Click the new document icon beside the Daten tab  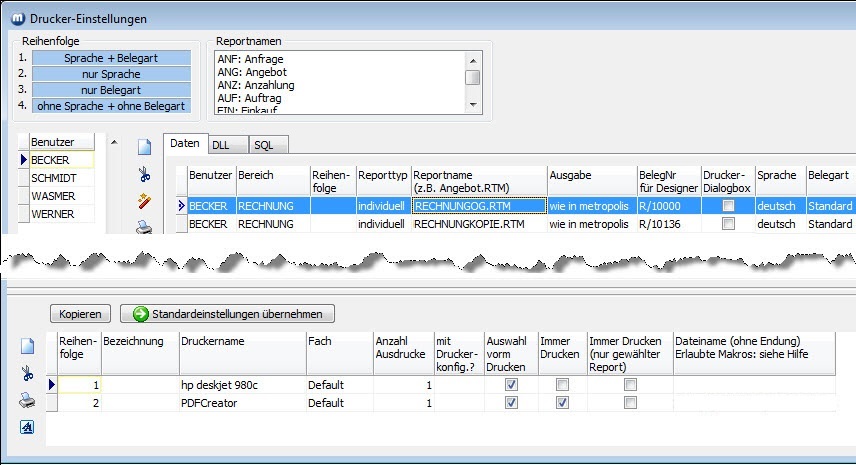(x=144, y=148)
